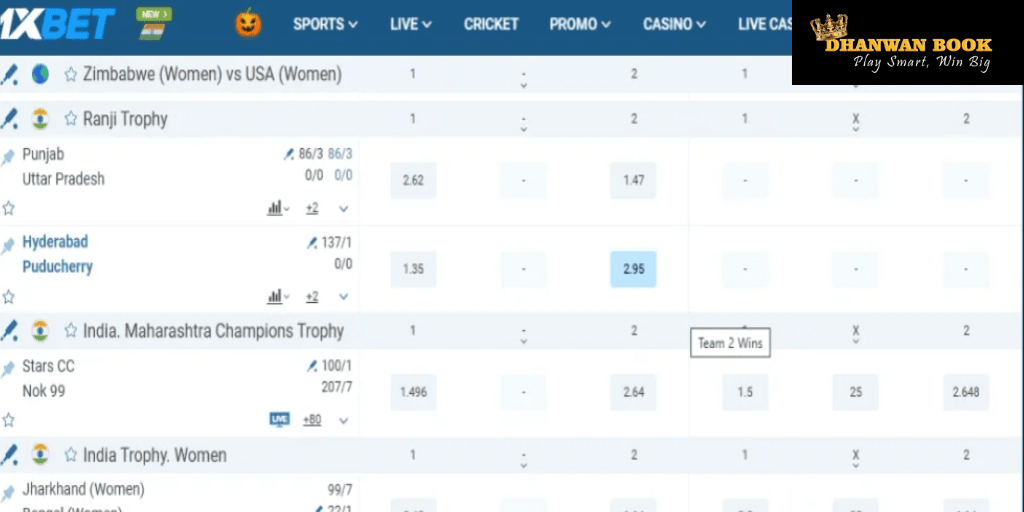
Task: Toggle favorite star for India Trophy. Women
Action: 71,456
